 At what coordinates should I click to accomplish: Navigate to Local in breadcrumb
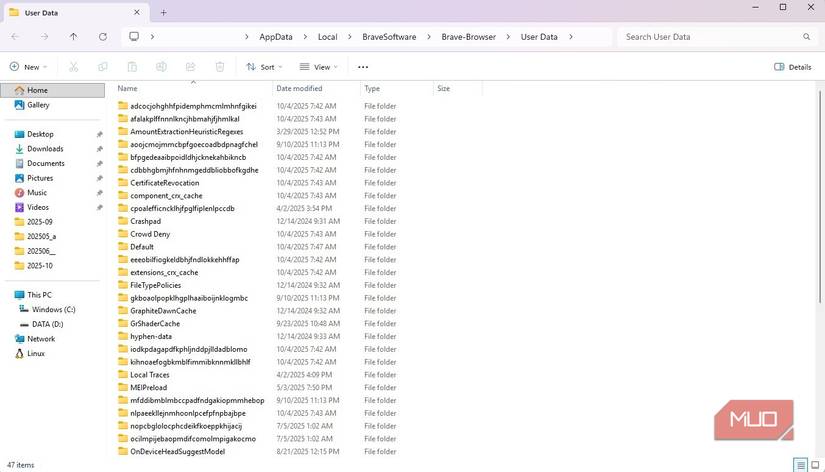327,37
